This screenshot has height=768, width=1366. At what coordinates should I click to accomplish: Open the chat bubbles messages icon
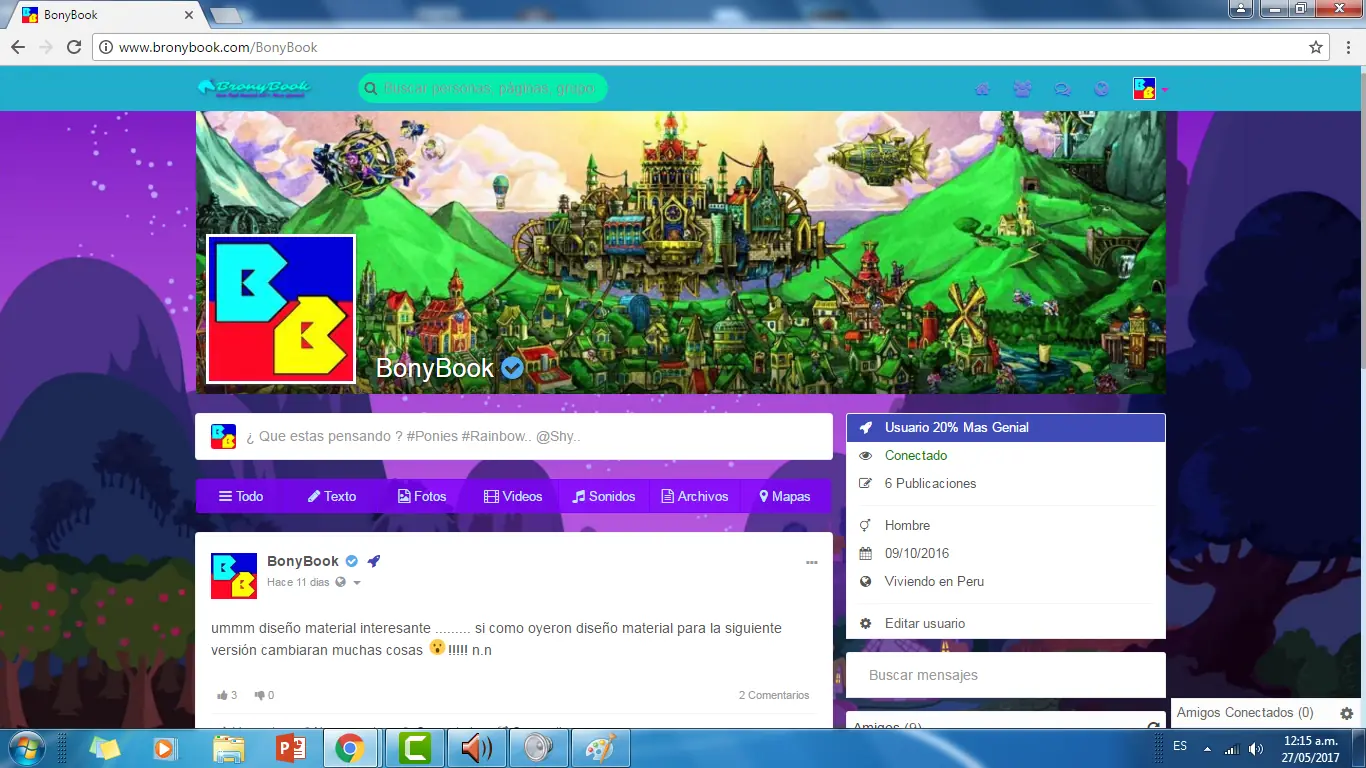[x=1062, y=89]
